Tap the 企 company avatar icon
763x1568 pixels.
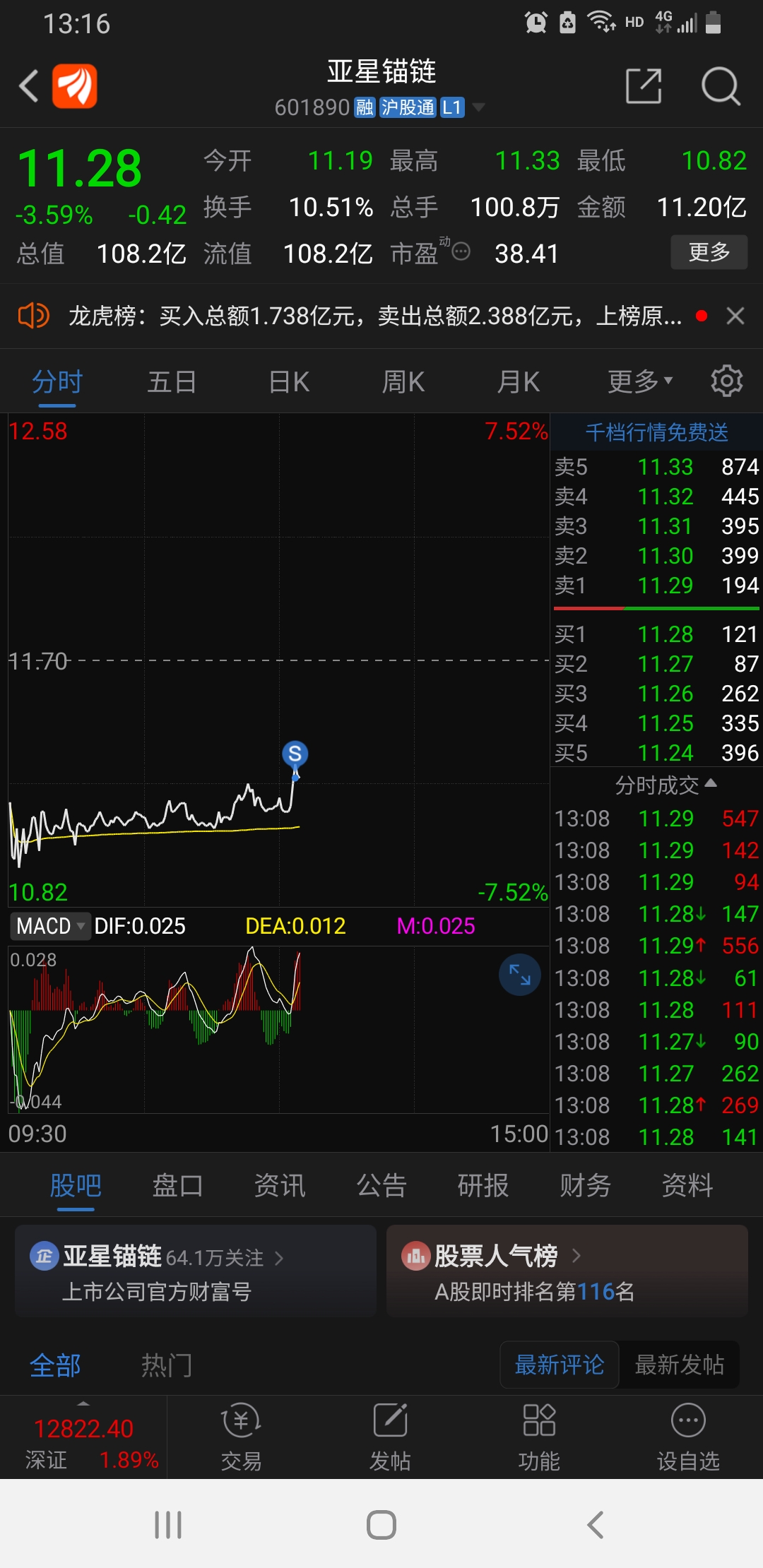(x=44, y=1257)
